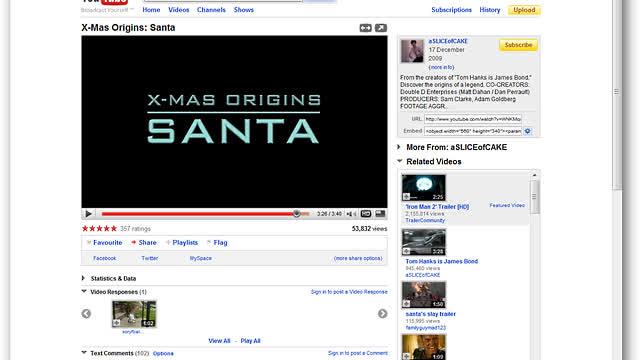Image resolution: width=640 pixels, height=360 pixels.
Task: Share the video on MySpace
Action: tap(200, 258)
